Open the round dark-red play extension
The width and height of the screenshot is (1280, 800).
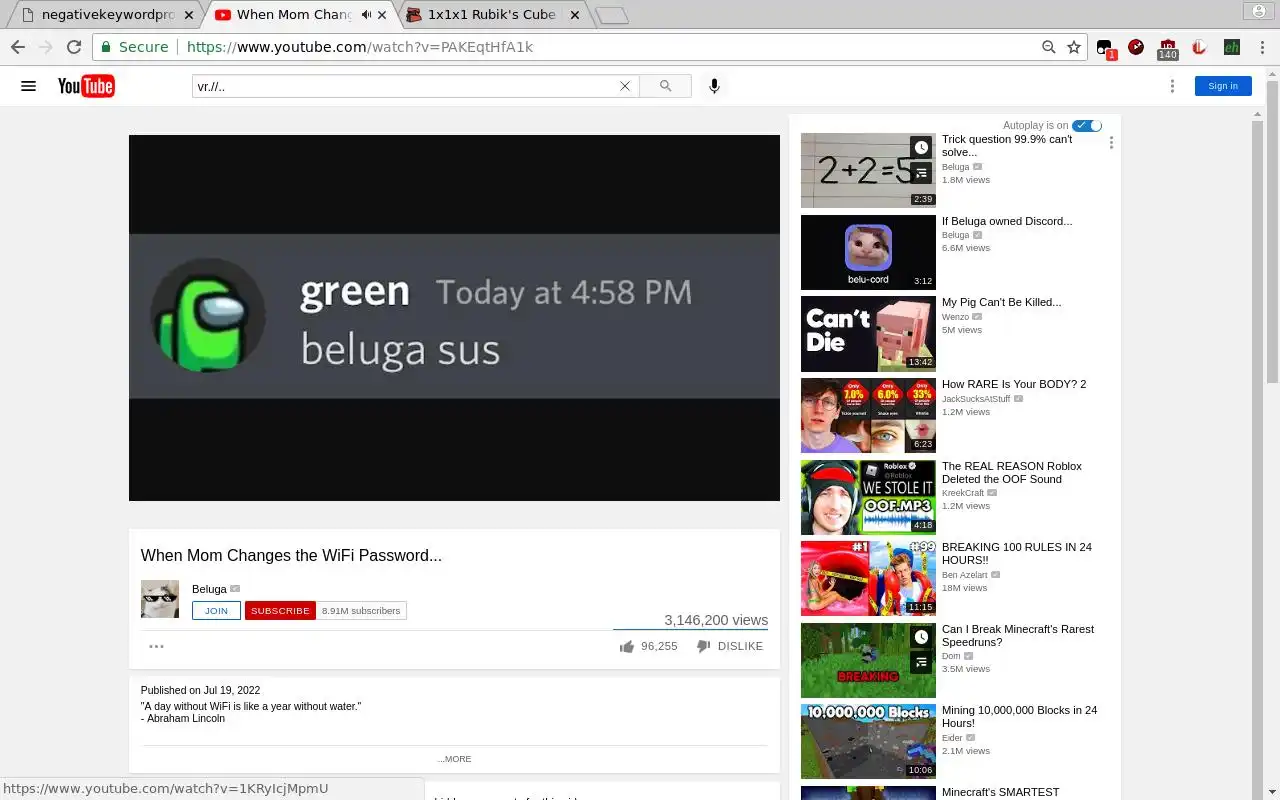(1136, 47)
